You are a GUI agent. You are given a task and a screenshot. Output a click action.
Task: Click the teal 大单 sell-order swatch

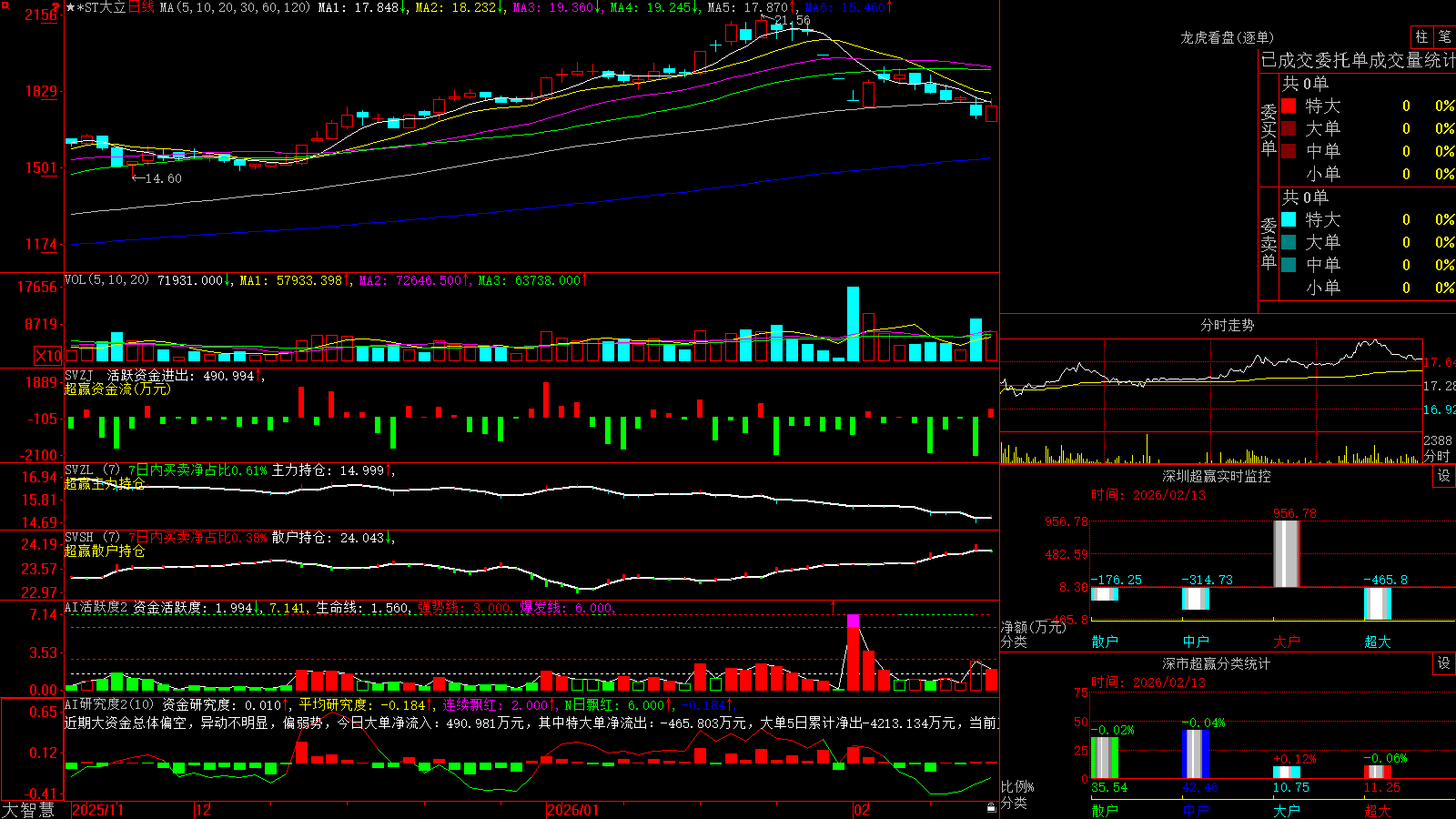click(1289, 242)
